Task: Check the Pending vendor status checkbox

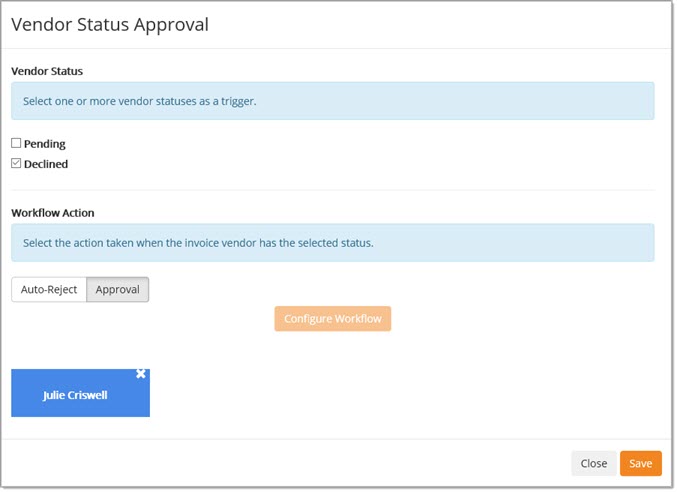Action: (x=16, y=143)
